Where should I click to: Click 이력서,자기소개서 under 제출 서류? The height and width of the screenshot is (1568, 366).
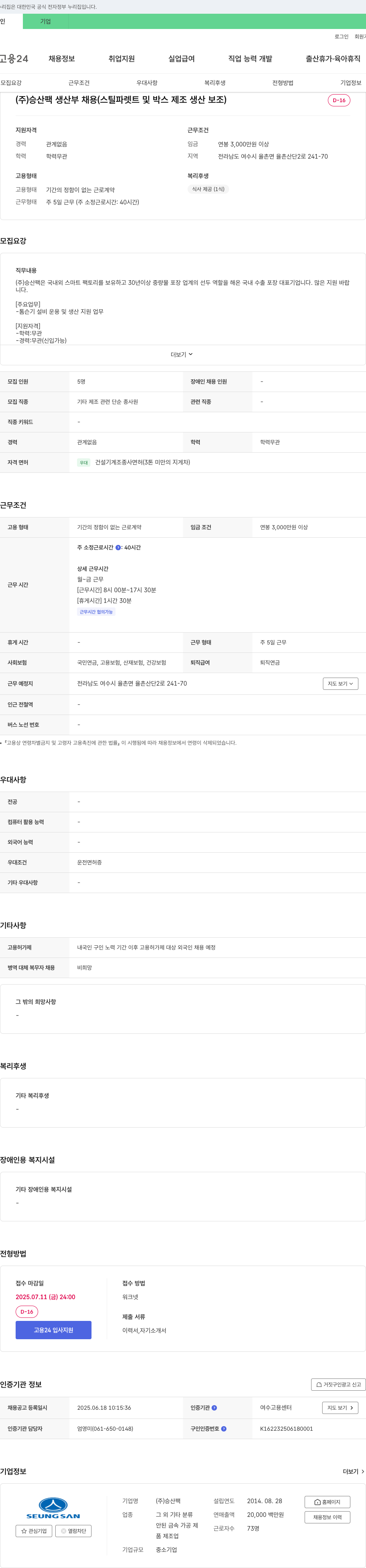click(144, 1330)
